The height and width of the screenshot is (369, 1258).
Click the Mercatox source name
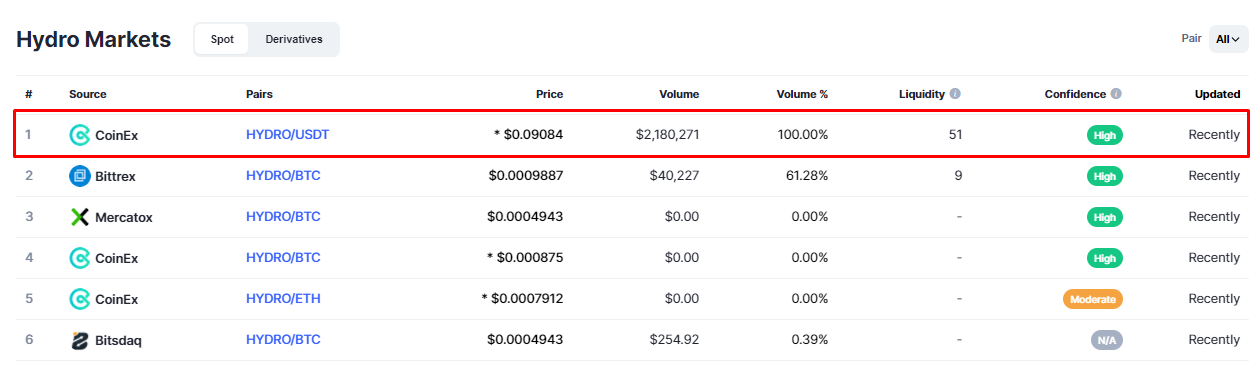click(x=124, y=217)
